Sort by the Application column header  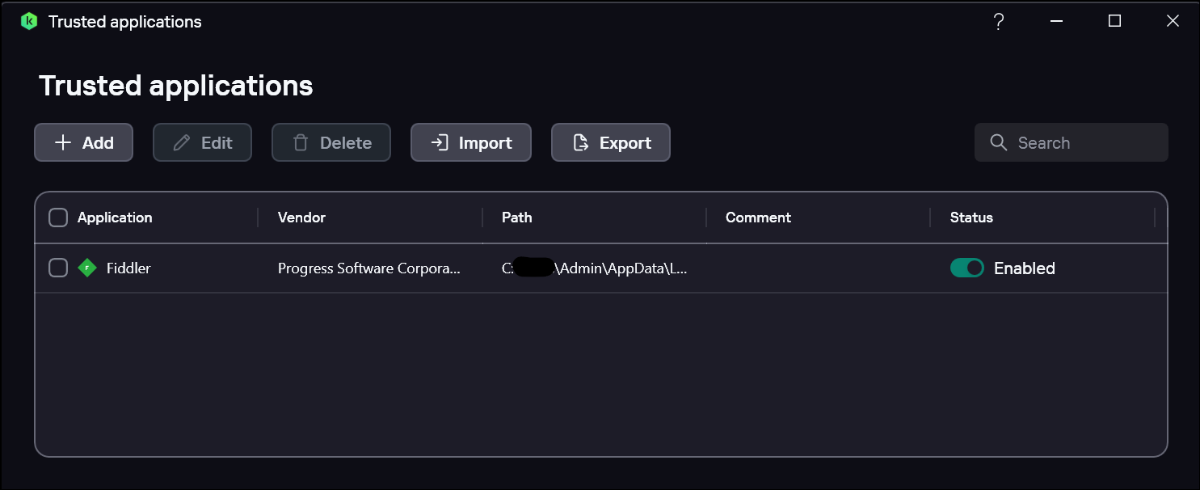pyautogui.click(x=115, y=217)
